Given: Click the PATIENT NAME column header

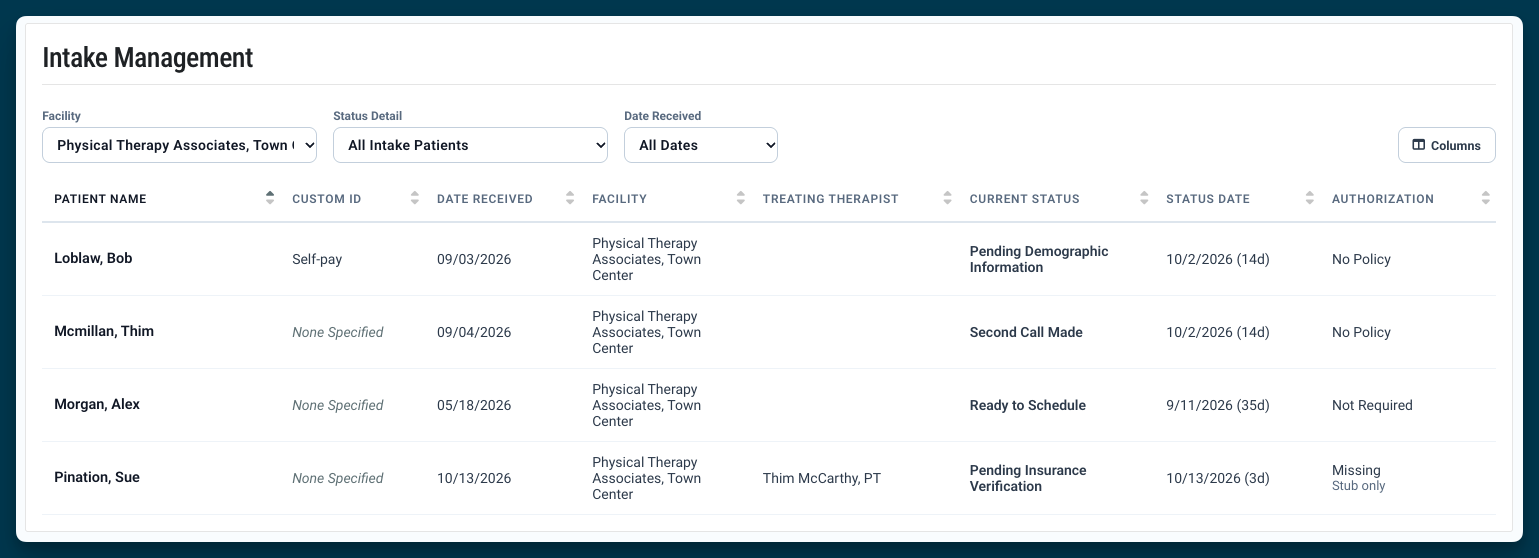Looking at the screenshot, I should tap(100, 199).
